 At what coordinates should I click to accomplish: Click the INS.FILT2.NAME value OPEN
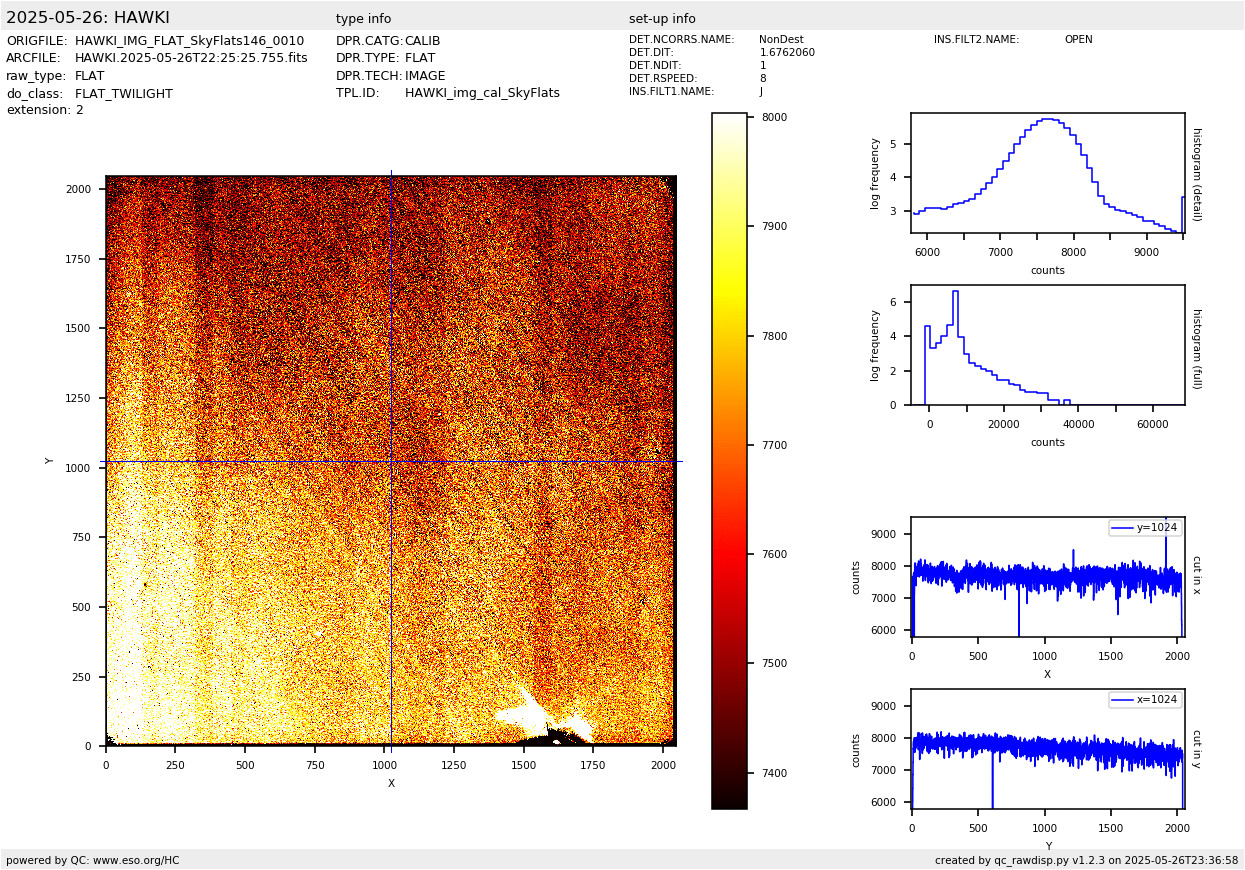coord(1078,40)
